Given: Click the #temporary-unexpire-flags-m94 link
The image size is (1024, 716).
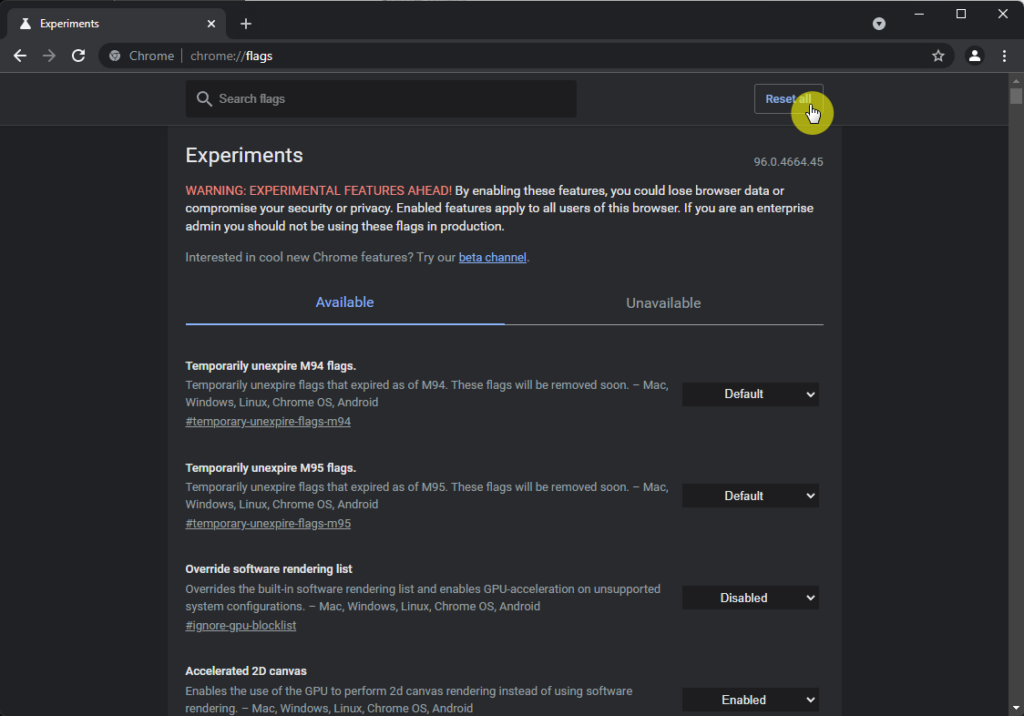Looking at the screenshot, I should click(268, 421).
